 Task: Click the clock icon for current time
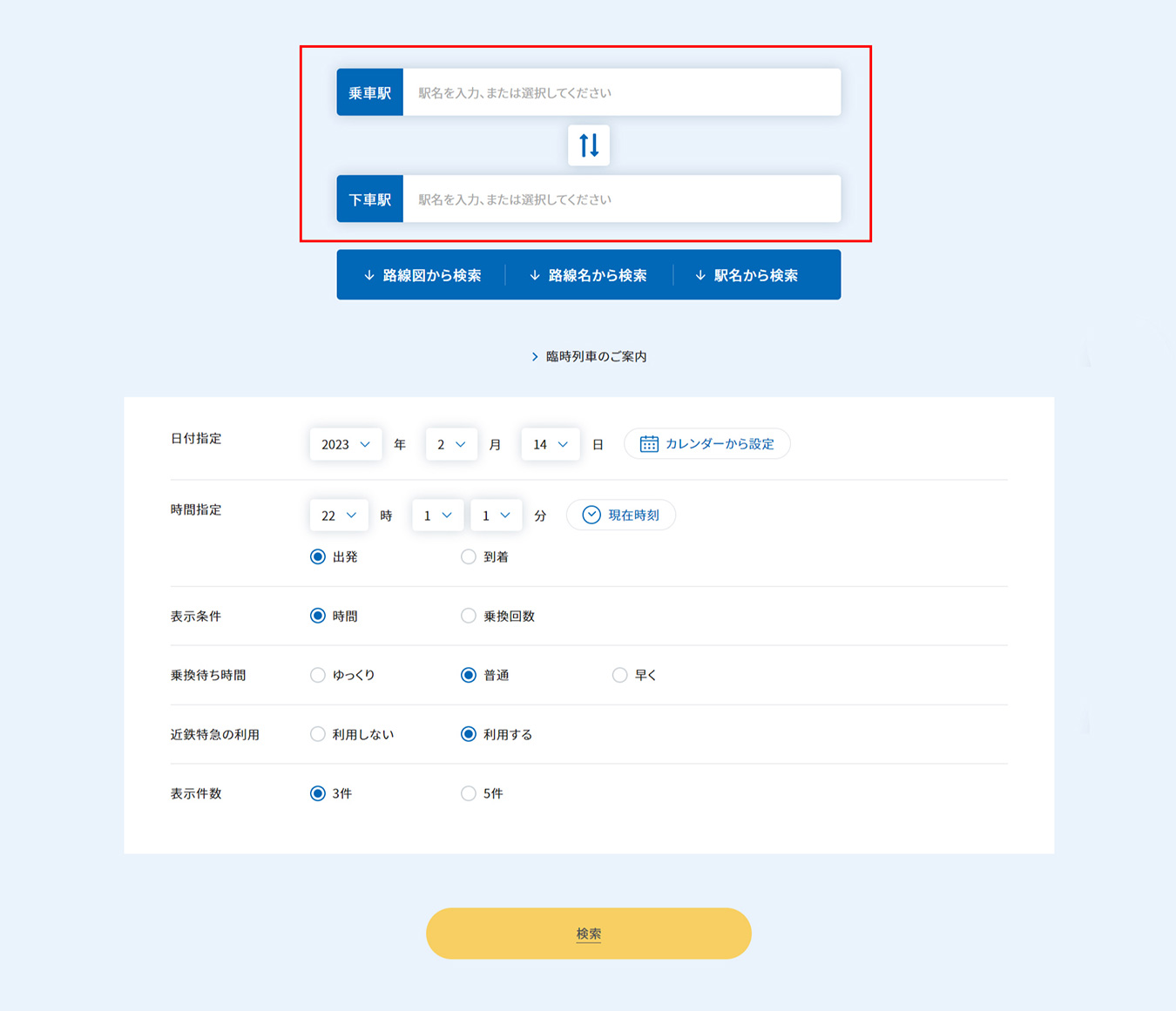(x=591, y=515)
